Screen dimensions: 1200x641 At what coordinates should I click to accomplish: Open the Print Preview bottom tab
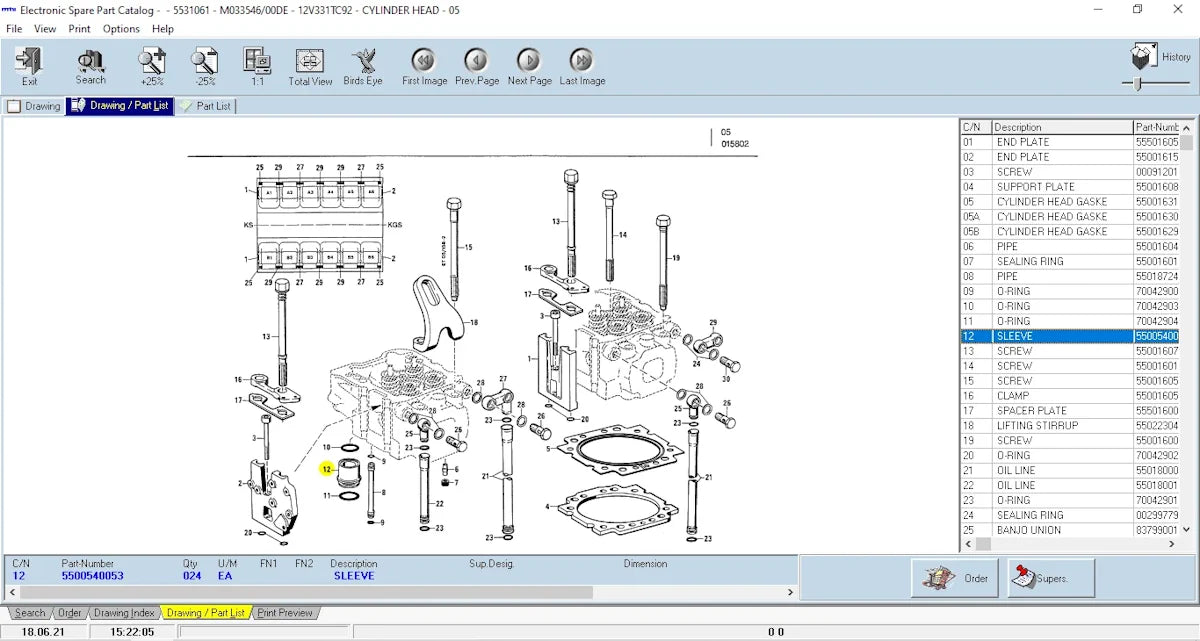(285, 613)
